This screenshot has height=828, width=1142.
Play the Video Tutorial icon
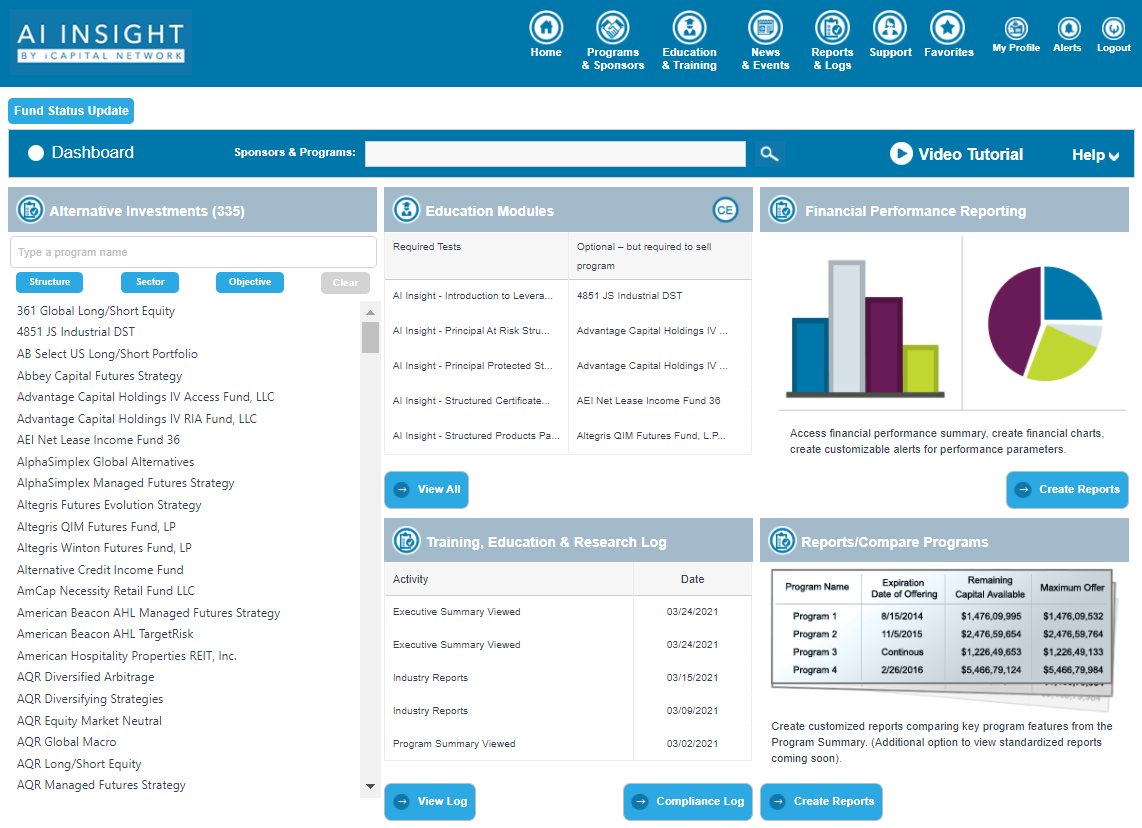[x=901, y=154]
